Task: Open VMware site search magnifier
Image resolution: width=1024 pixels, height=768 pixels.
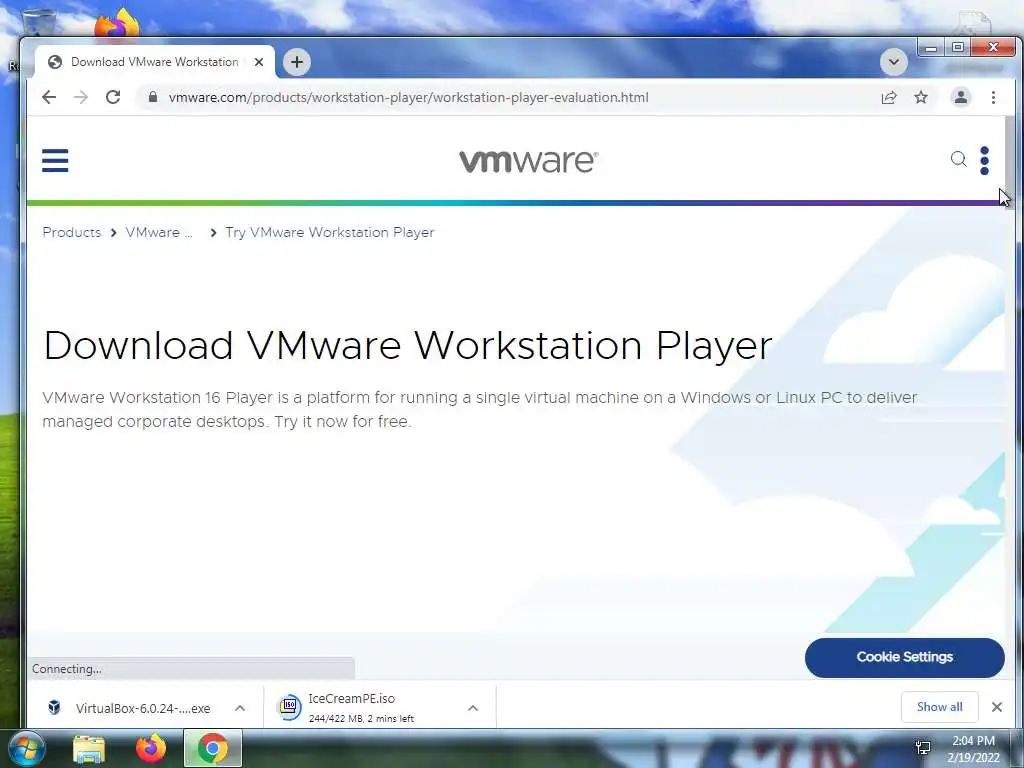Action: pyautogui.click(x=958, y=159)
